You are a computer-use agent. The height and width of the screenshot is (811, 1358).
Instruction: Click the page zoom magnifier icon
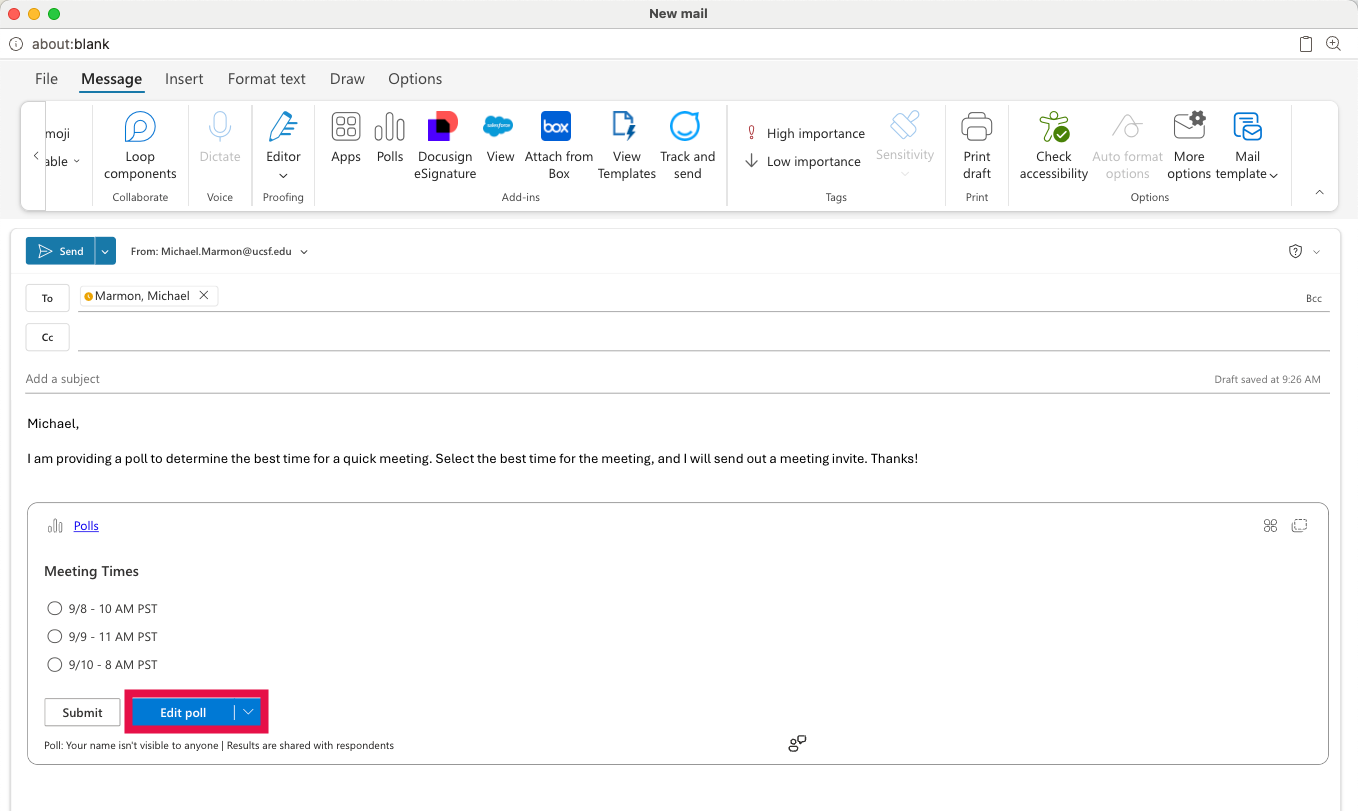coord(1333,44)
